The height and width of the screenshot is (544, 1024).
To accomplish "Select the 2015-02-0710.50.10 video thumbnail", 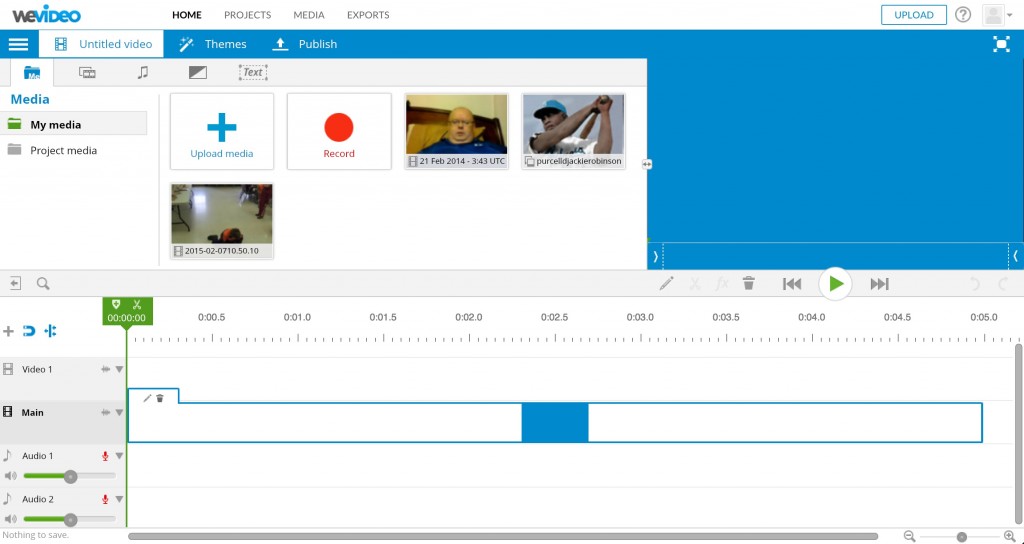I will [222, 221].
